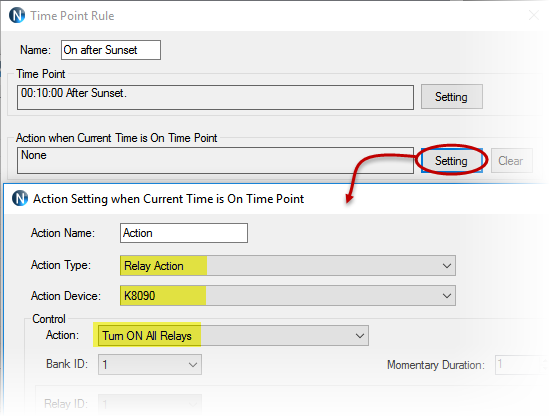Click the Name field containing On after Sunset
Screen dimensions: 550x417
pos(111,50)
